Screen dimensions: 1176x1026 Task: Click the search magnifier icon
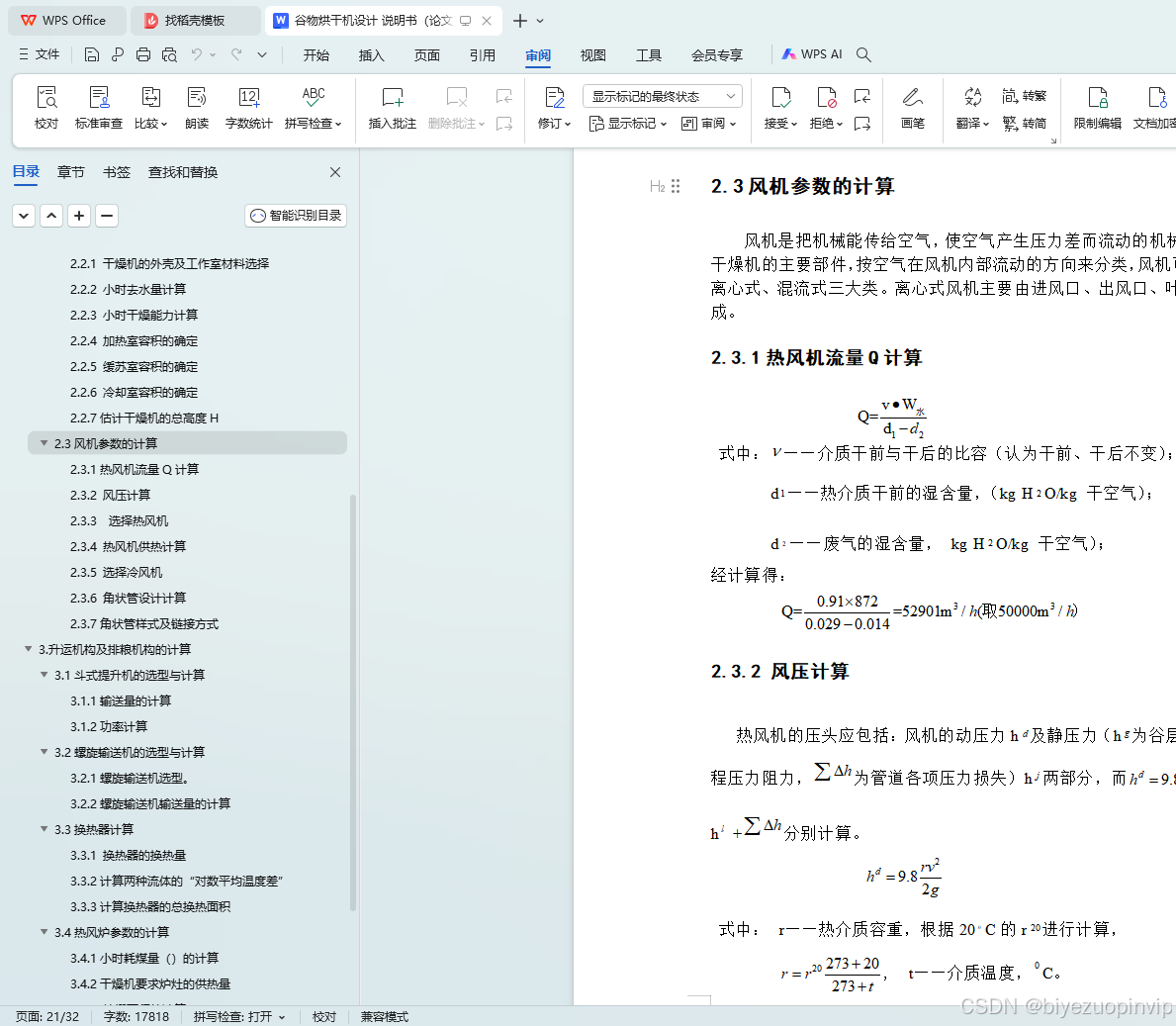click(x=863, y=54)
